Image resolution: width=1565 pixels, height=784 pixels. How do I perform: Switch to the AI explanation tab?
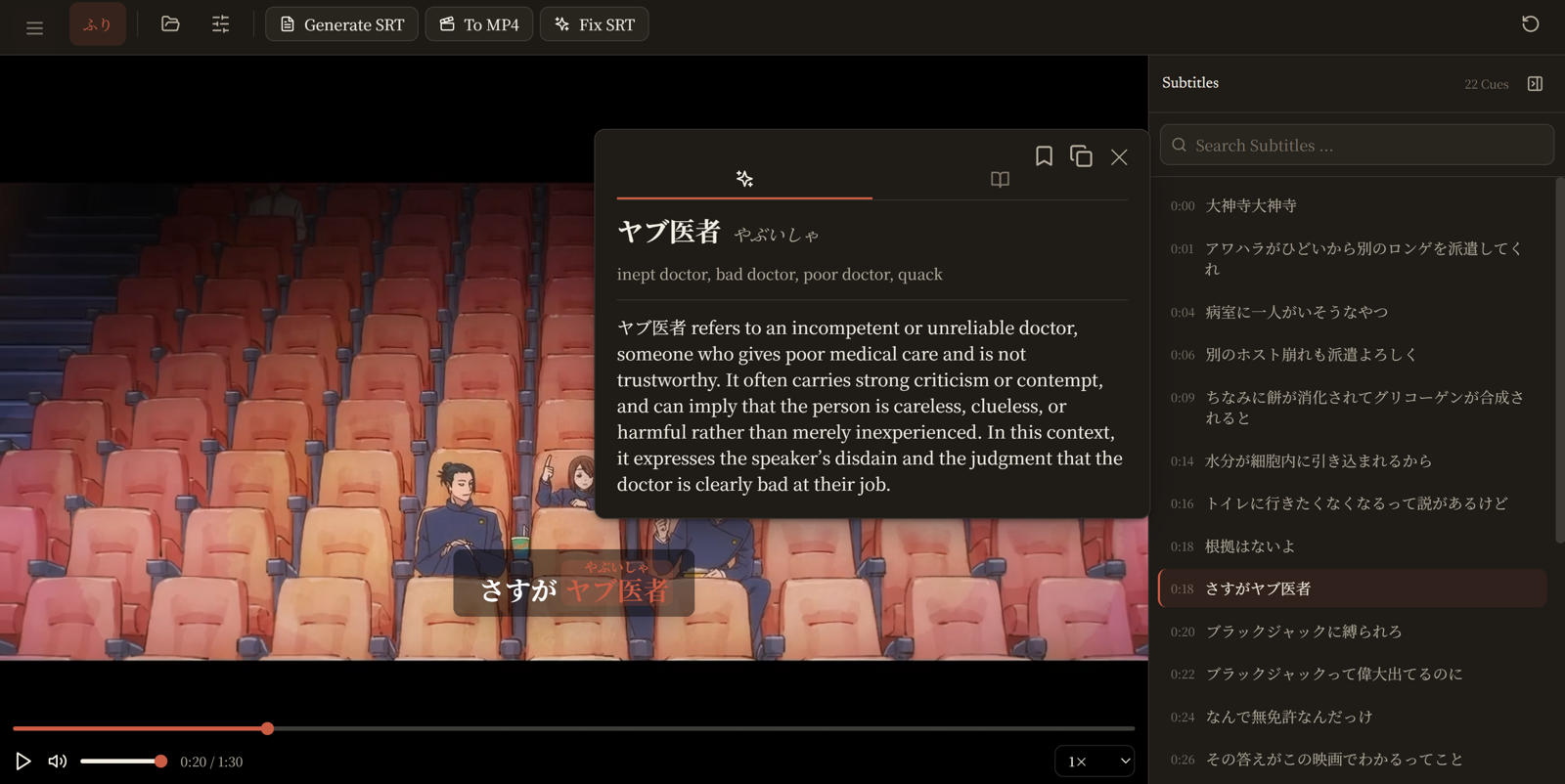pyautogui.click(x=744, y=179)
